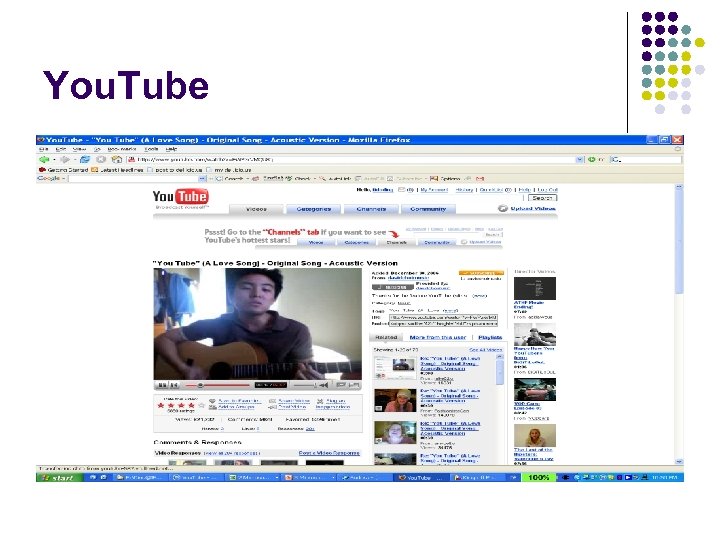Click the green Back arrow in Firefox

tap(44, 159)
